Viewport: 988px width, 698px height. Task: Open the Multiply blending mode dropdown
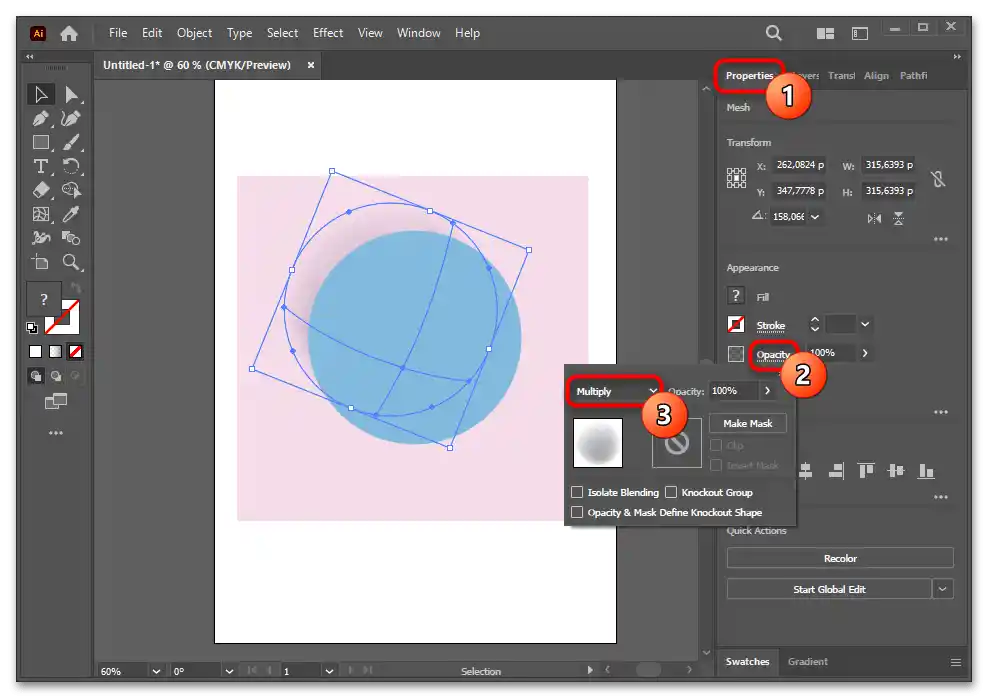[x=615, y=391]
